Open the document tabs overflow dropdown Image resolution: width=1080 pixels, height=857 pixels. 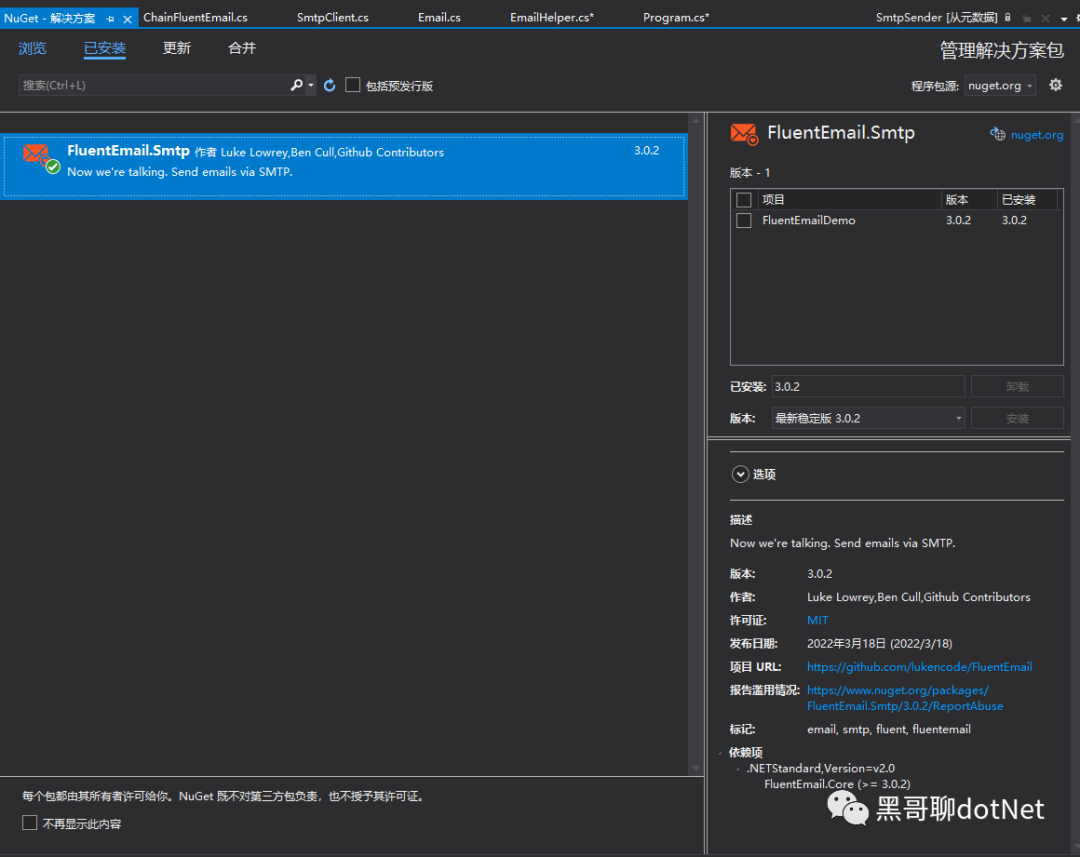[1064, 19]
